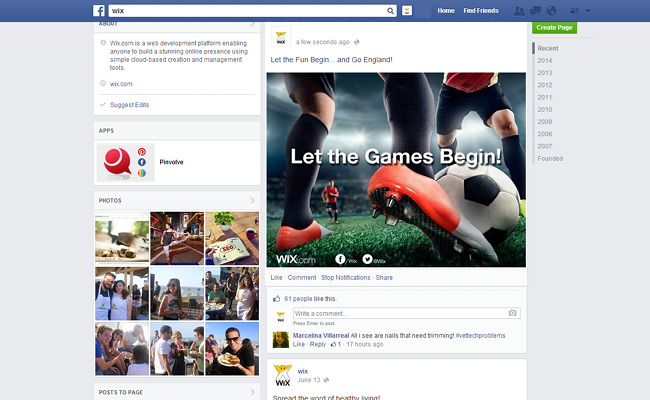This screenshot has width=650, height=400.
Task: Click the post's a few seconds ago timestamp
Action: (323, 42)
